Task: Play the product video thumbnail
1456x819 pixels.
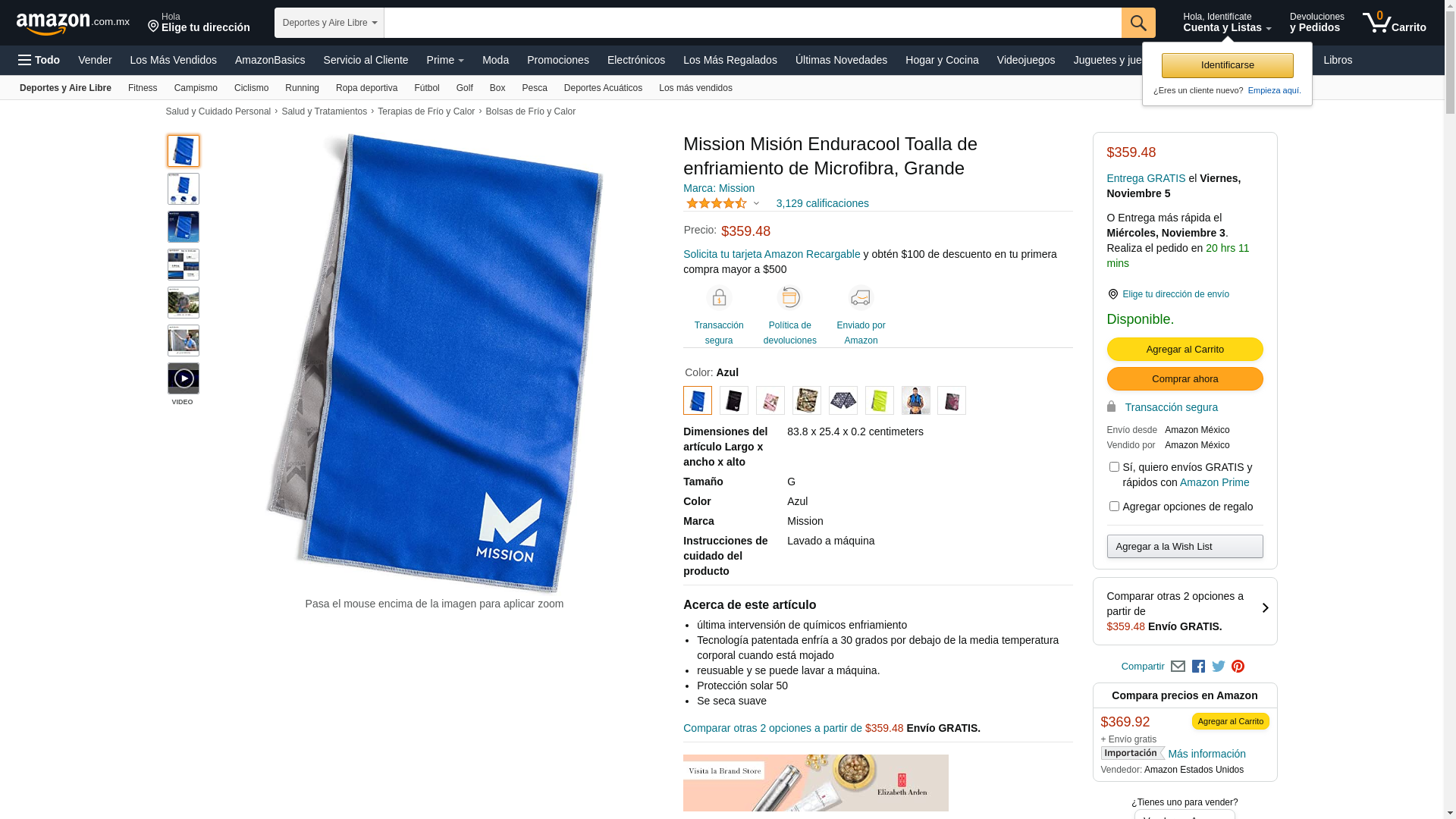Action: pyautogui.click(x=184, y=378)
